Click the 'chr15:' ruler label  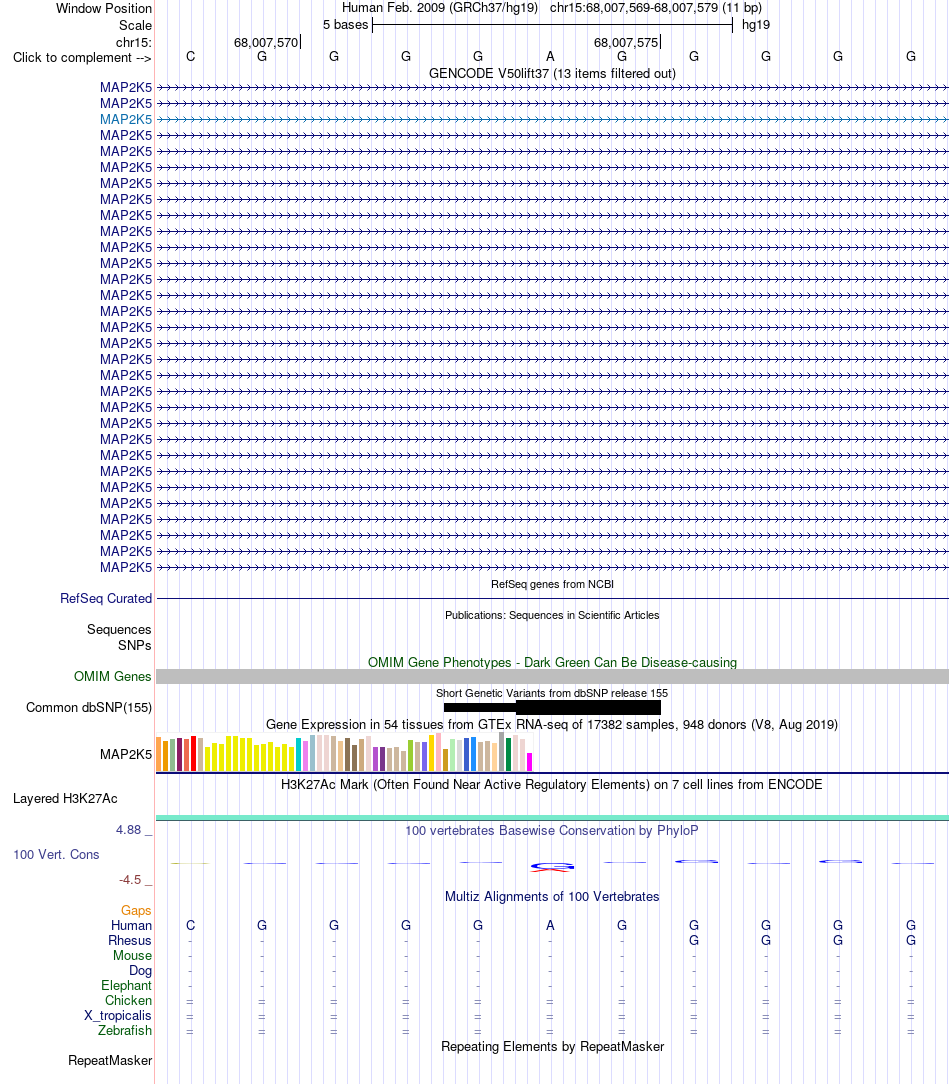pos(133,42)
